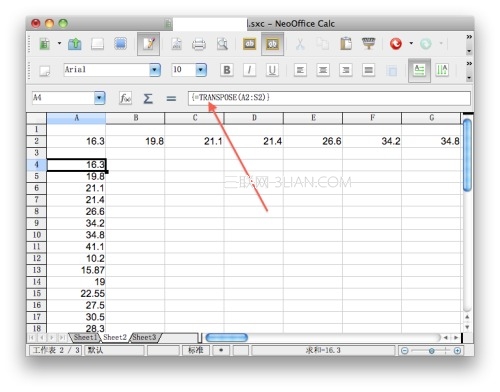Select column A header
500x392 pixels.
[76, 118]
